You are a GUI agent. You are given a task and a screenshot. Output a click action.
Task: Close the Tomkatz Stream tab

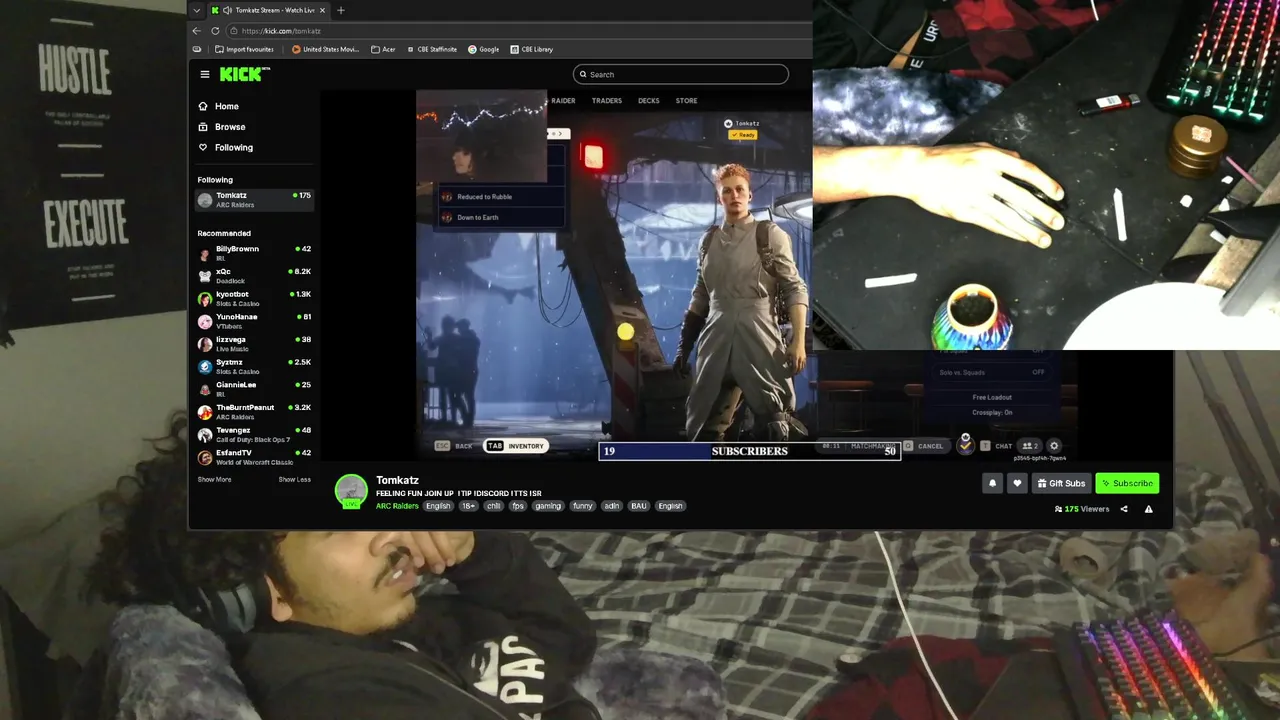point(323,10)
